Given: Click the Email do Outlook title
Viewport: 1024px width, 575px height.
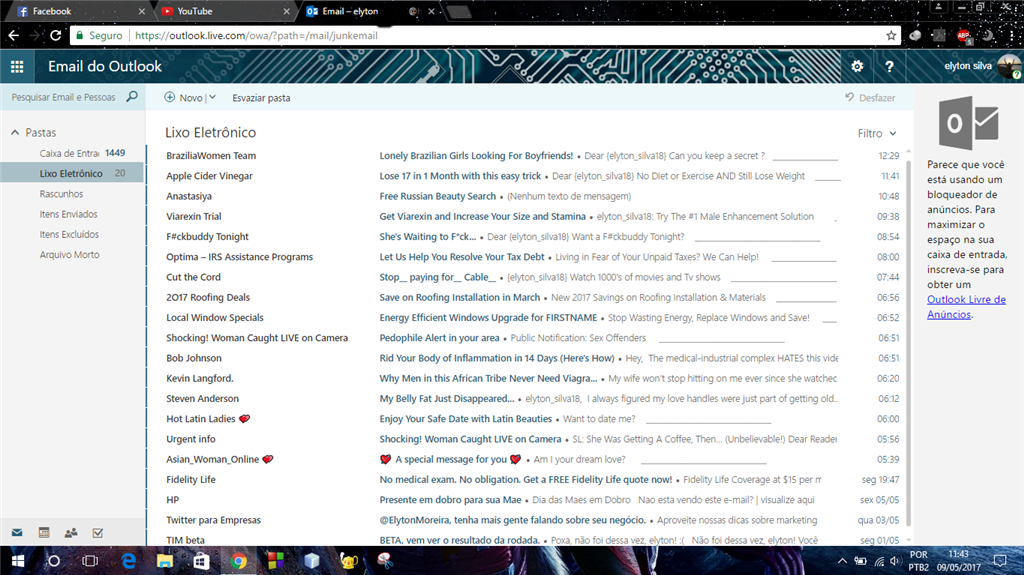Looking at the screenshot, I should (104, 66).
